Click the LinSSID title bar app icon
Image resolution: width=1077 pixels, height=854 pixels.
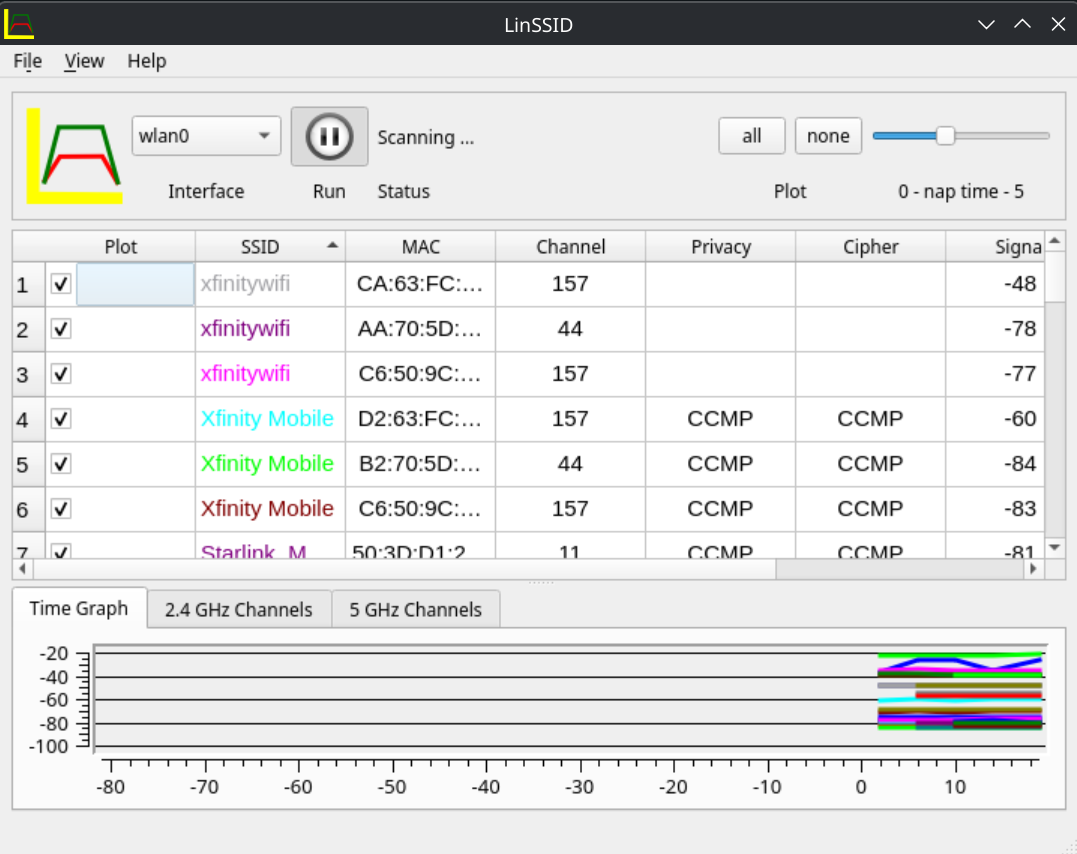click(19, 24)
